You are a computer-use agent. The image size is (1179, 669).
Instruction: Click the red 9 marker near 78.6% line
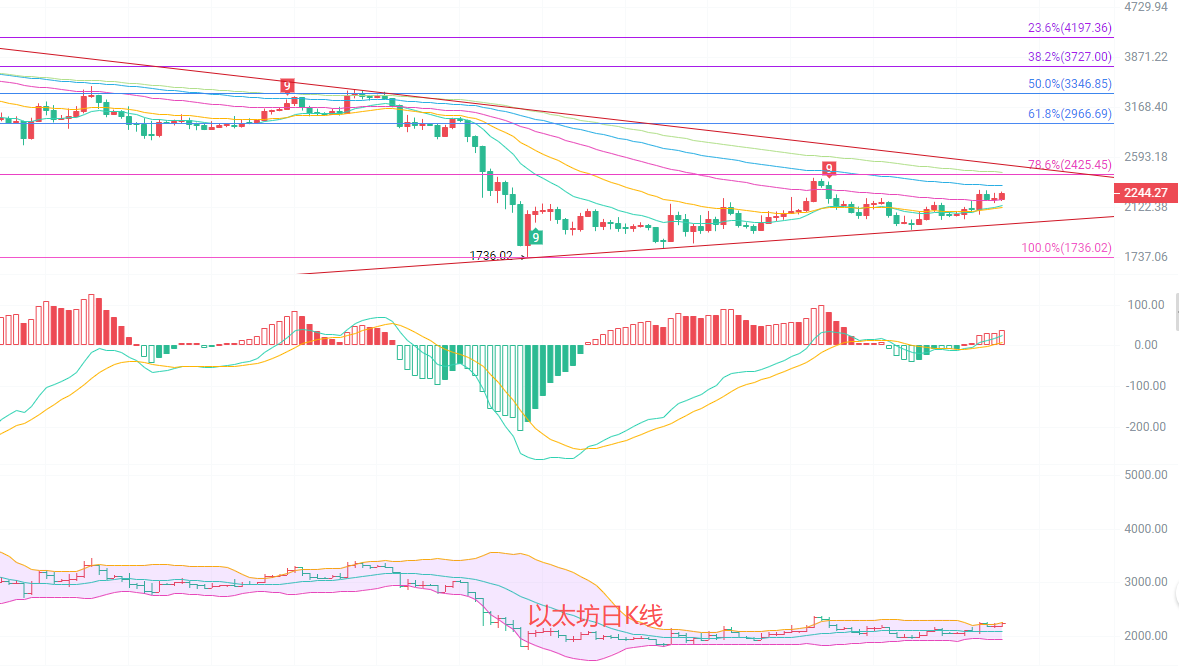pyautogui.click(x=828, y=167)
